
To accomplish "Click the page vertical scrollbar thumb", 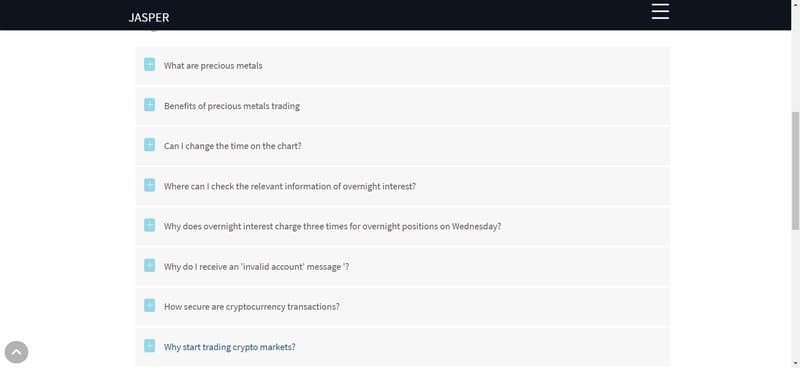I will coord(795,170).
